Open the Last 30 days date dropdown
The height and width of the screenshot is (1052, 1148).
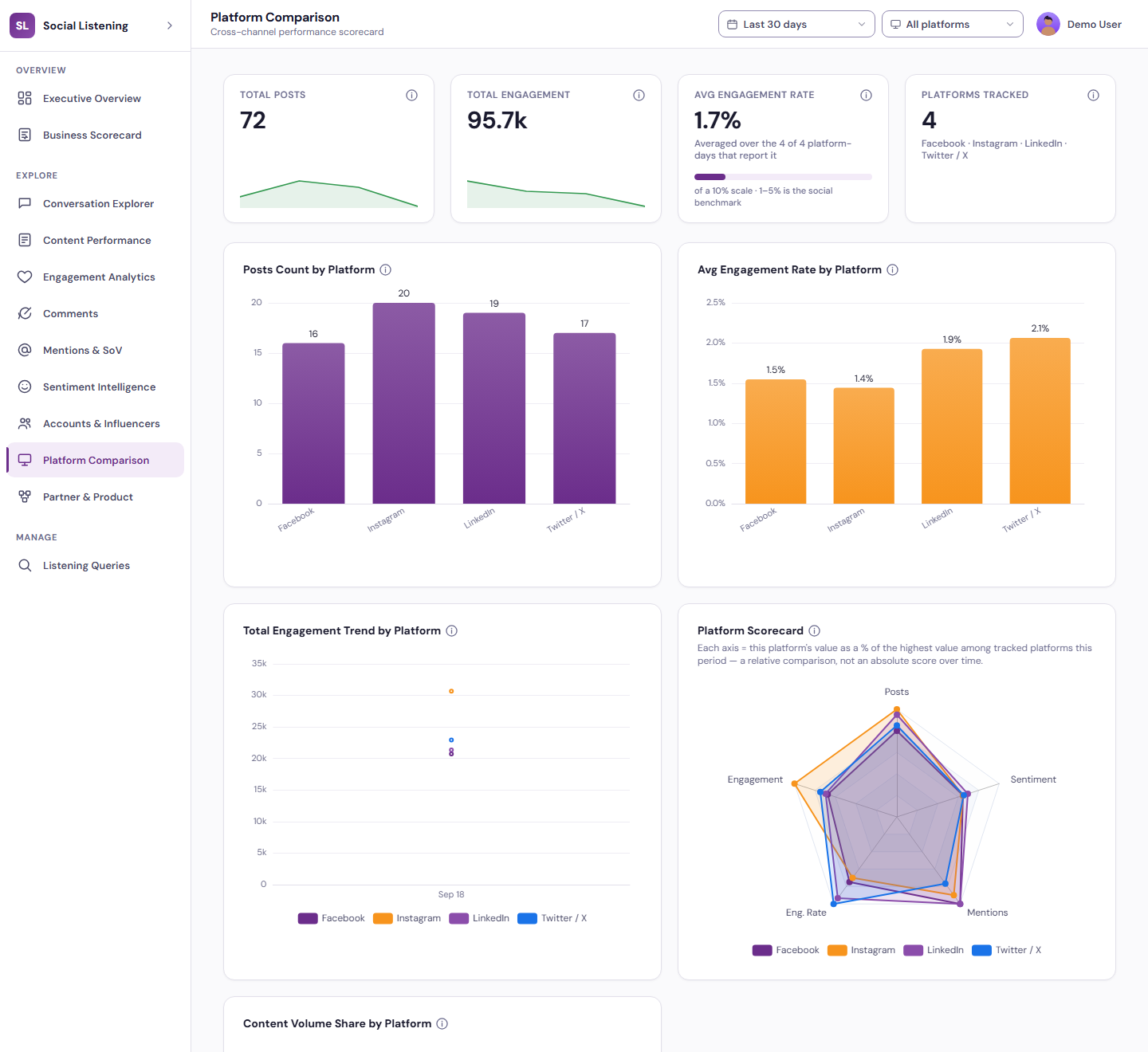coord(796,24)
